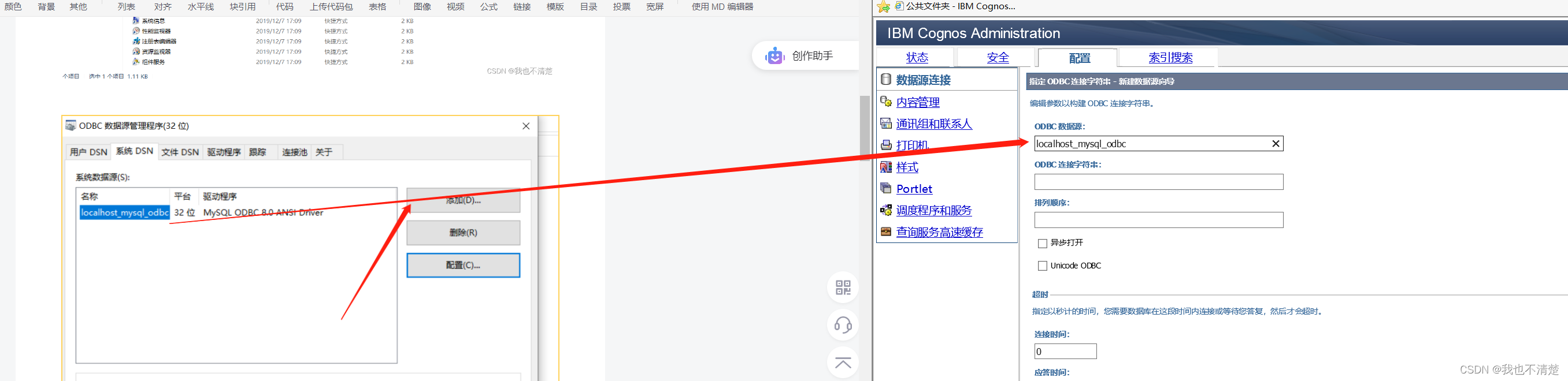Click 使用 MD 编辑器 in toolbar
1568x381 pixels.
722,7
